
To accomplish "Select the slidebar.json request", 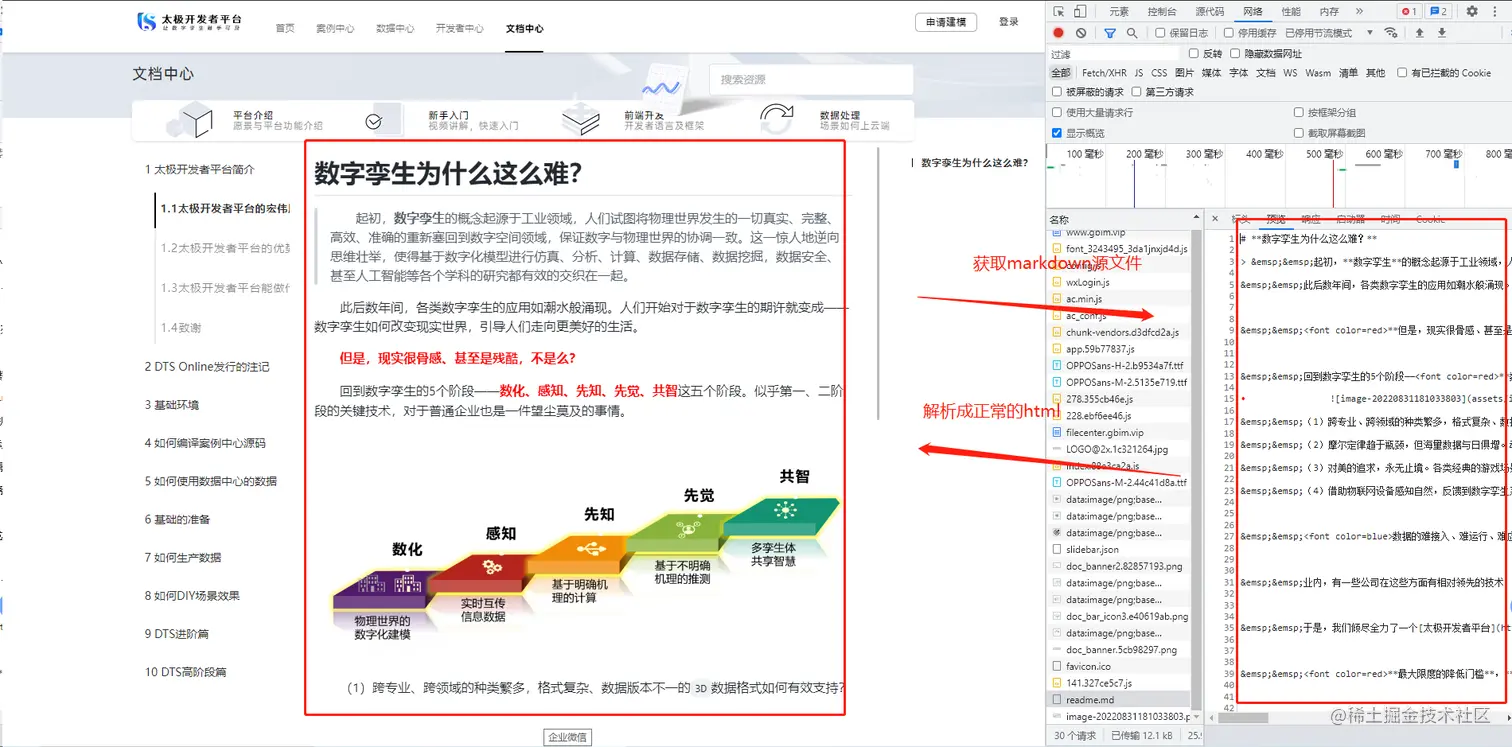I will pos(1120,550).
